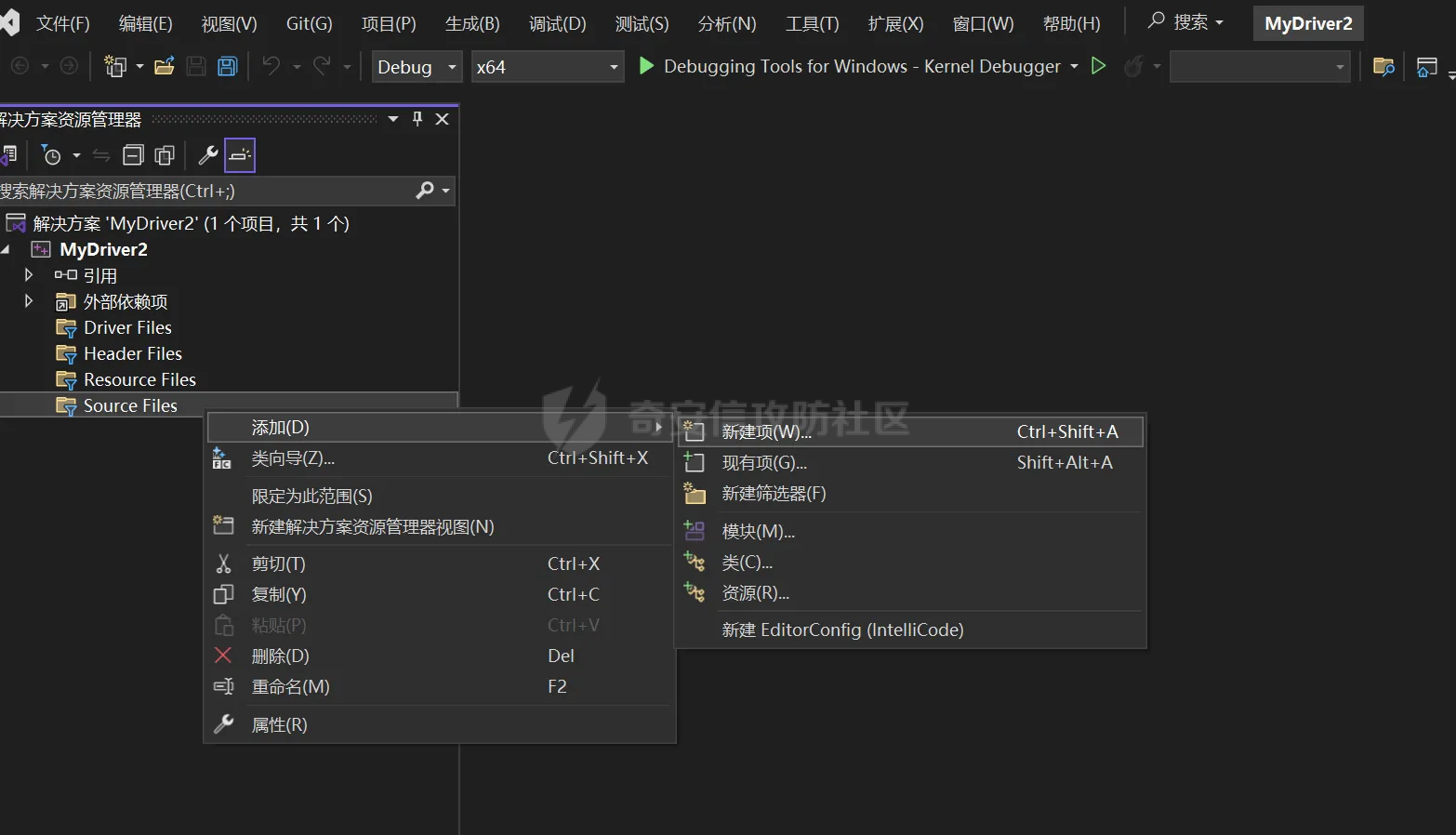Expand the 外部依赖项 tree node

29,301
